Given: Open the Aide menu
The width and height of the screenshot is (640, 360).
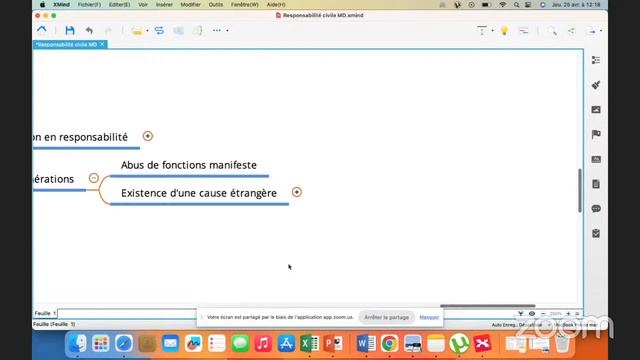Looking at the screenshot, I should tap(276, 4).
